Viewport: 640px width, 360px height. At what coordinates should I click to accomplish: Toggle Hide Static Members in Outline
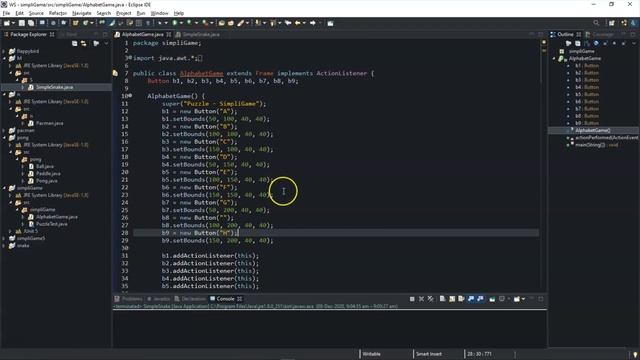click(605, 43)
